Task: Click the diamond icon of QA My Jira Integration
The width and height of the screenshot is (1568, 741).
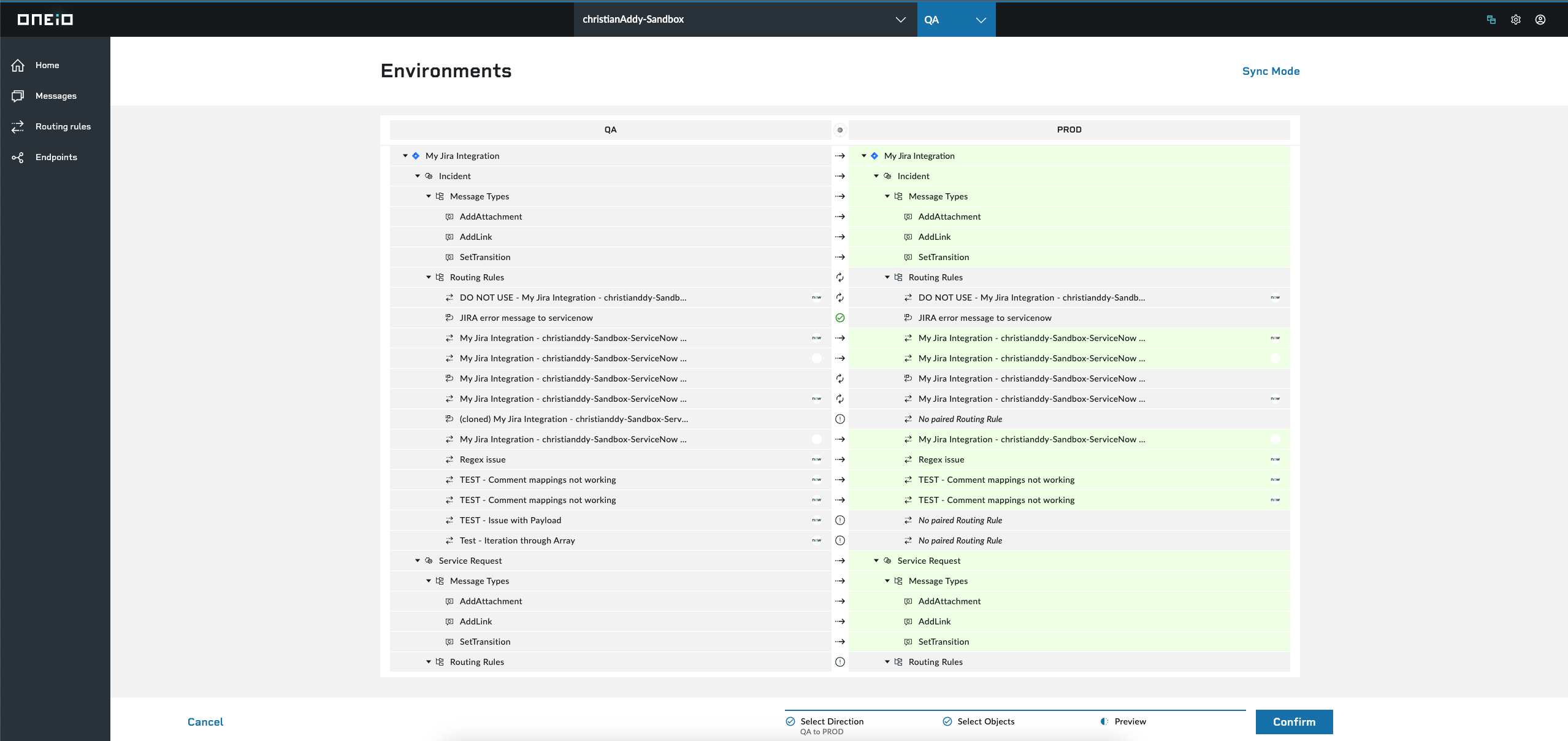Action: click(416, 156)
